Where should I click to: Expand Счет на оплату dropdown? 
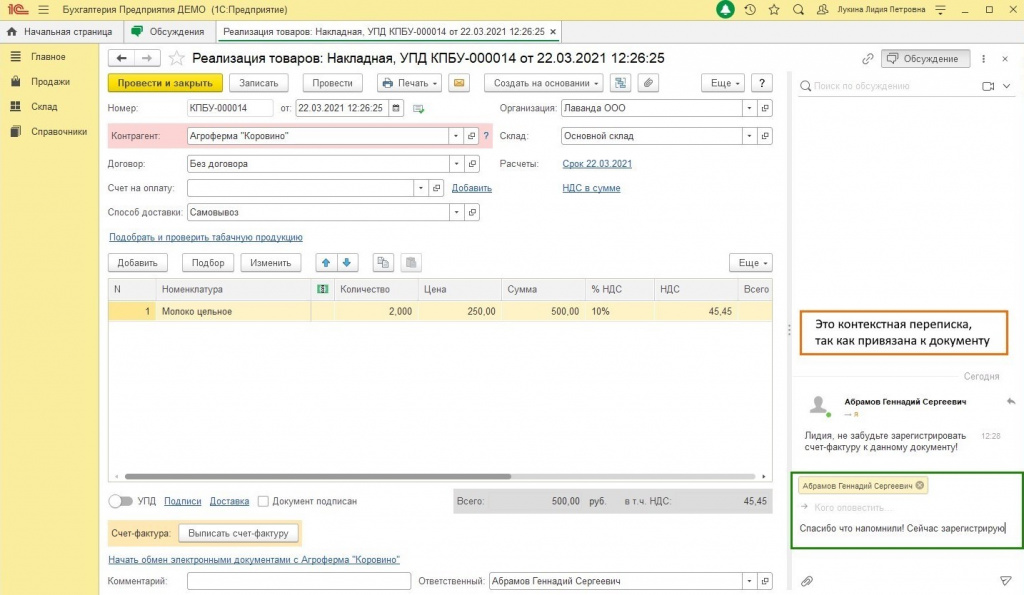421,188
